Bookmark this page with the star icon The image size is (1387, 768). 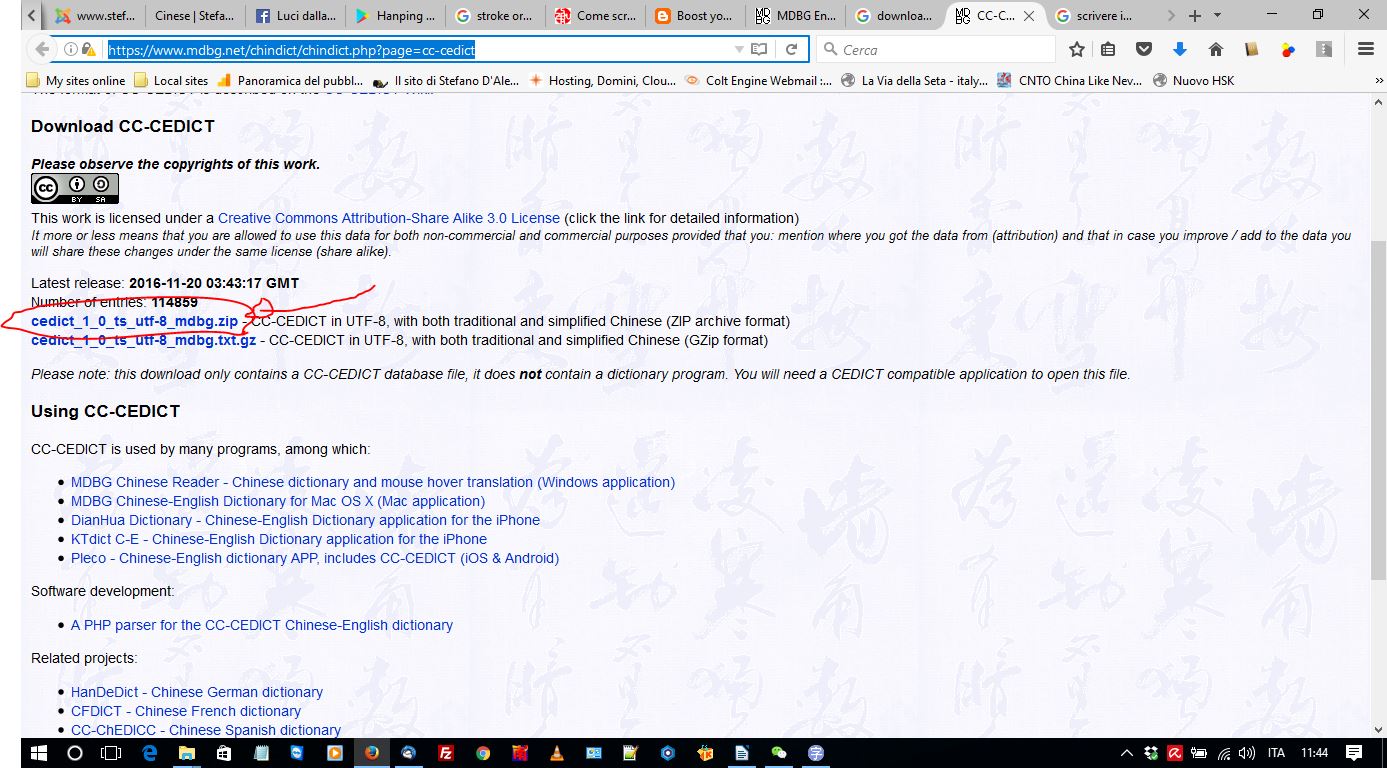[1077, 49]
